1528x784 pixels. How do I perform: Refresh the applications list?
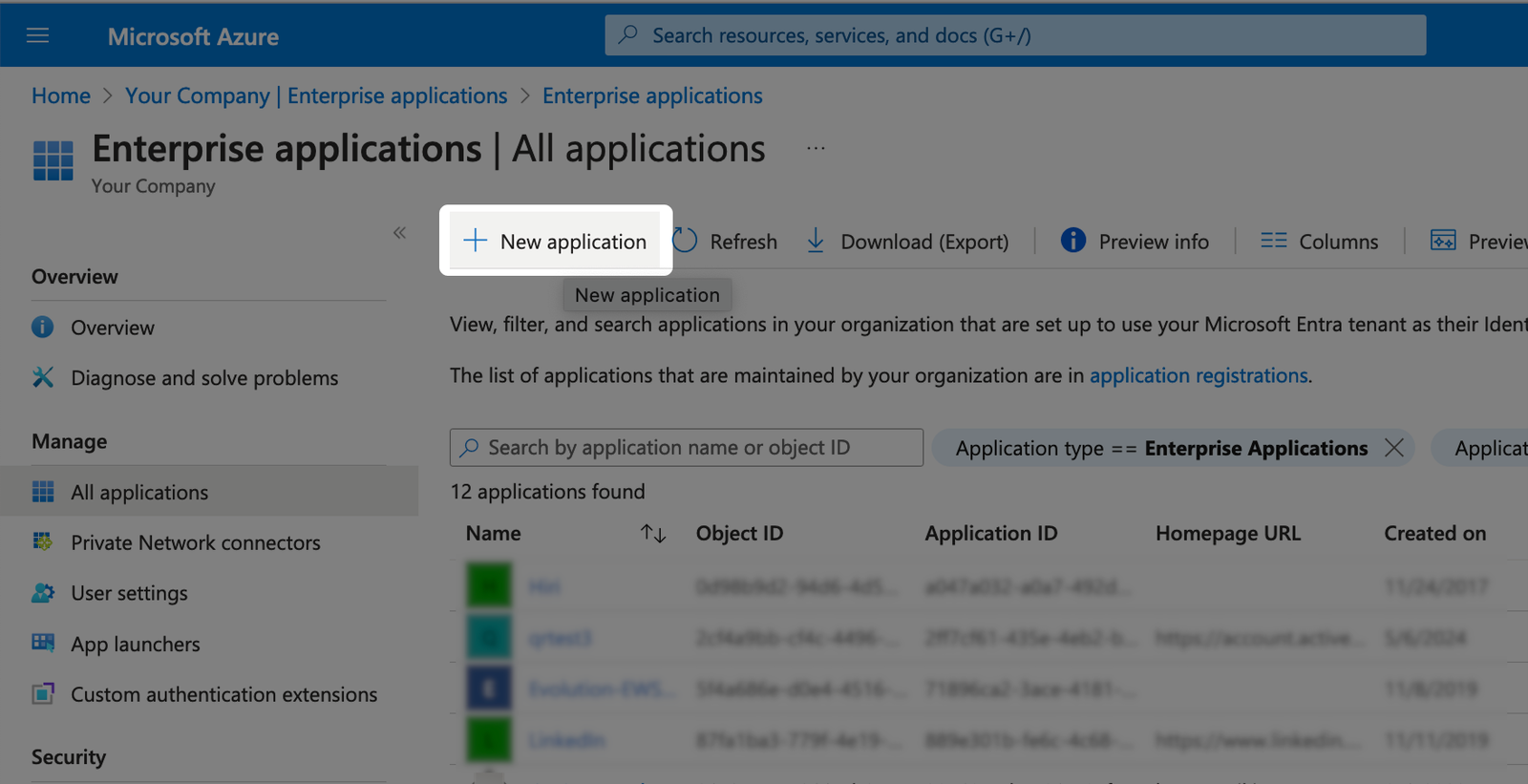click(x=725, y=242)
